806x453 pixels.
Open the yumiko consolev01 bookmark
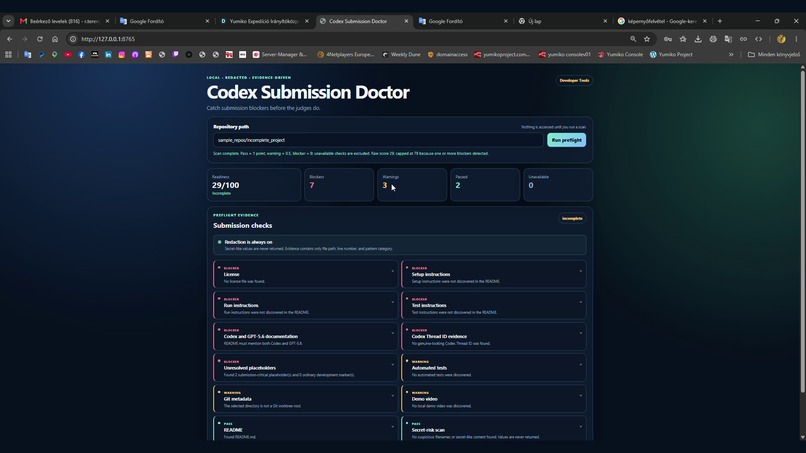coord(564,55)
